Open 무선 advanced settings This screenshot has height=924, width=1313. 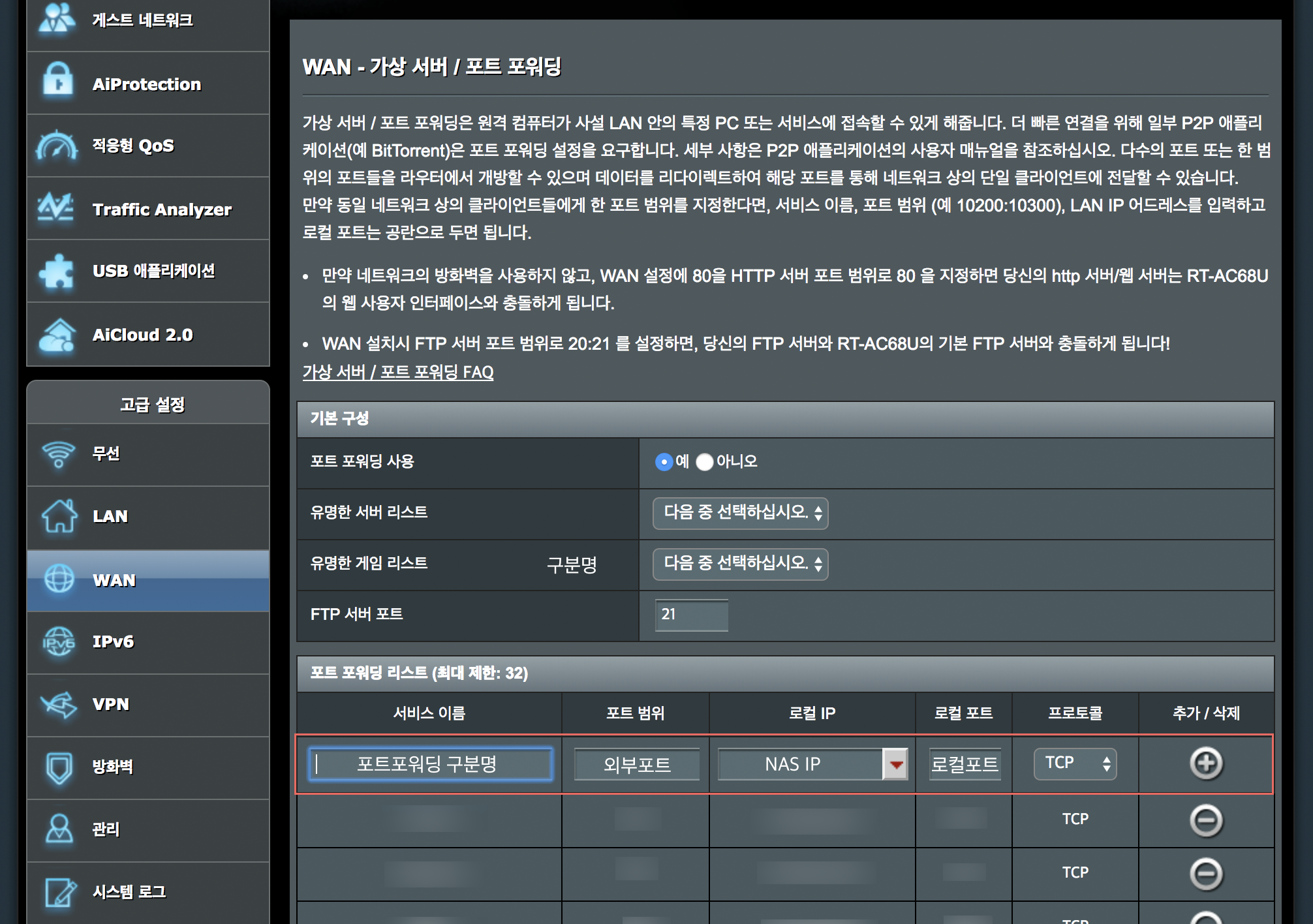point(148,455)
